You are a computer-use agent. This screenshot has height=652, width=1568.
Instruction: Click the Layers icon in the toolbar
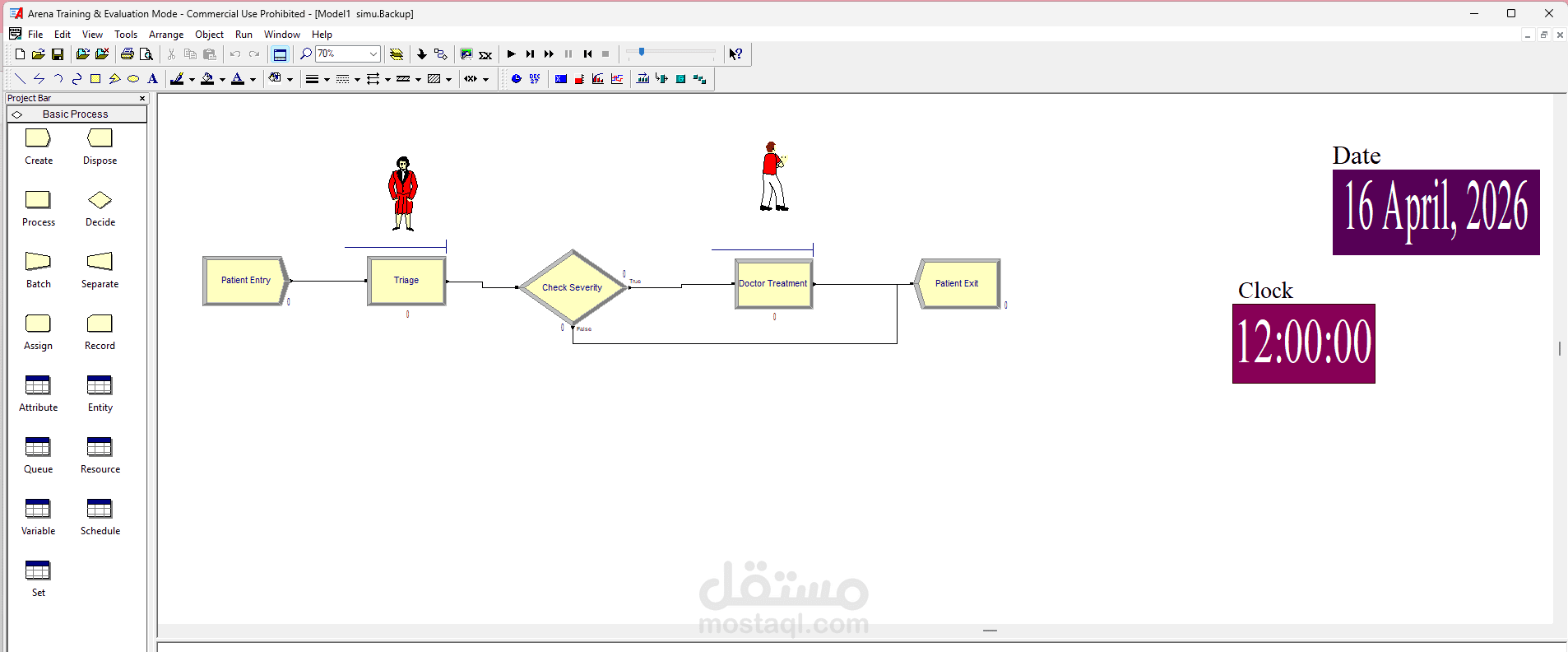click(397, 54)
